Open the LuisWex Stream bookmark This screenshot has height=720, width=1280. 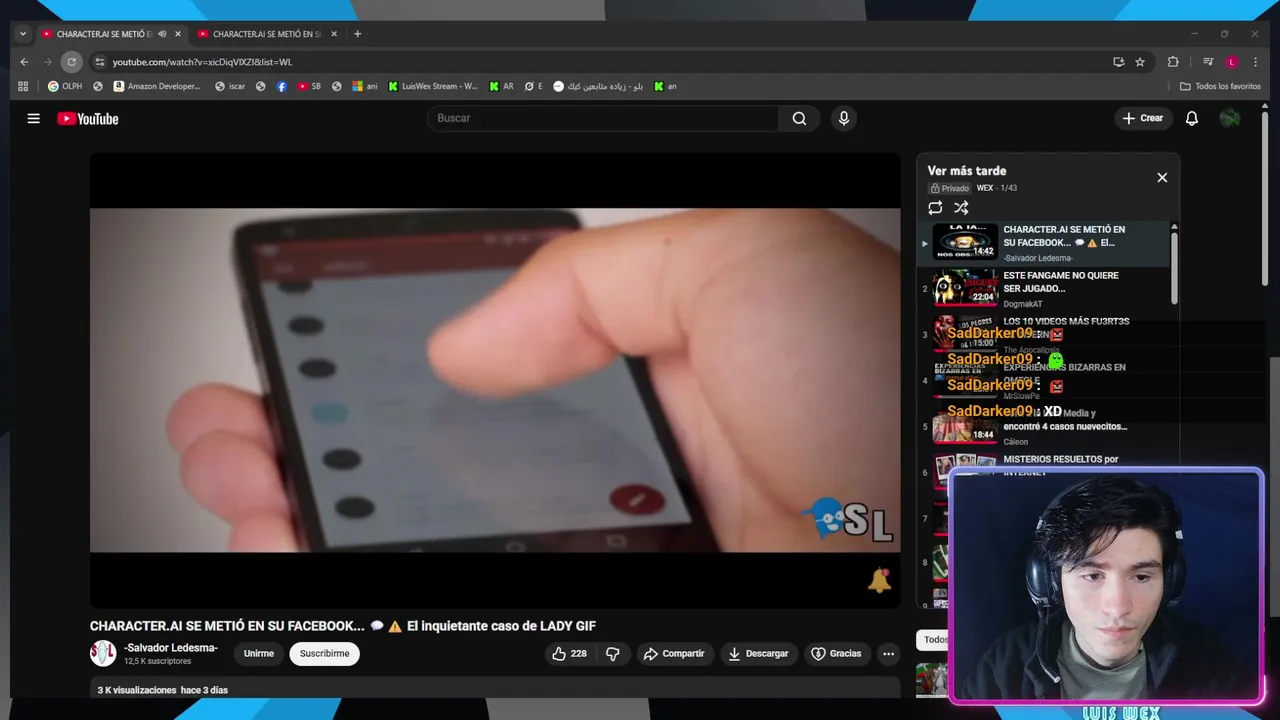point(433,86)
